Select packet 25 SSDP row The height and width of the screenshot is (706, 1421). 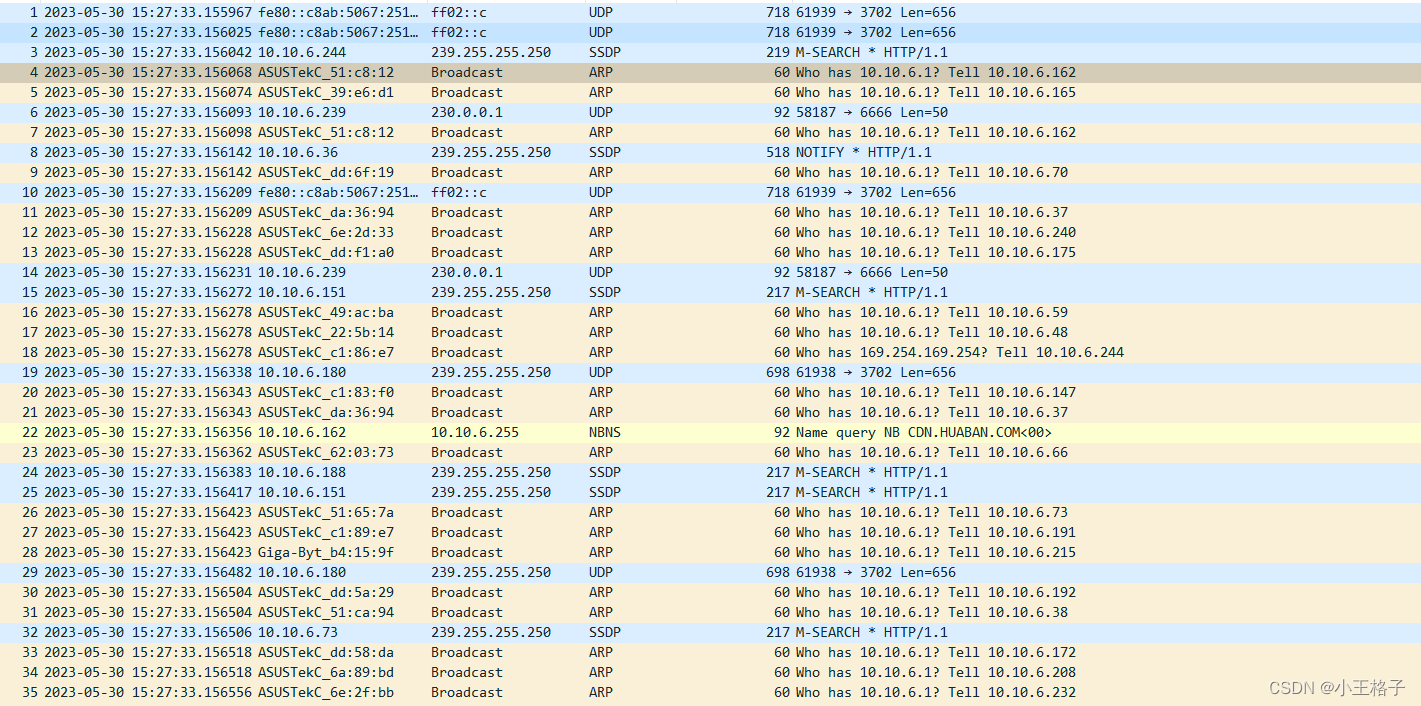[x=710, y=492]
